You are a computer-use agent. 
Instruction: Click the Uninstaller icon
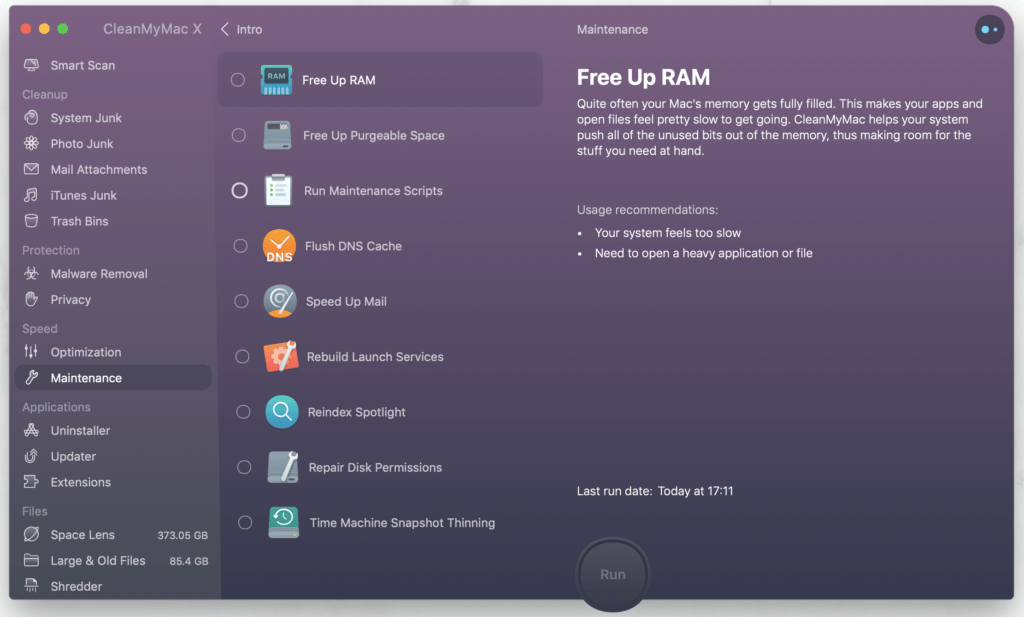pyautogui.click(x=31, y=430)
